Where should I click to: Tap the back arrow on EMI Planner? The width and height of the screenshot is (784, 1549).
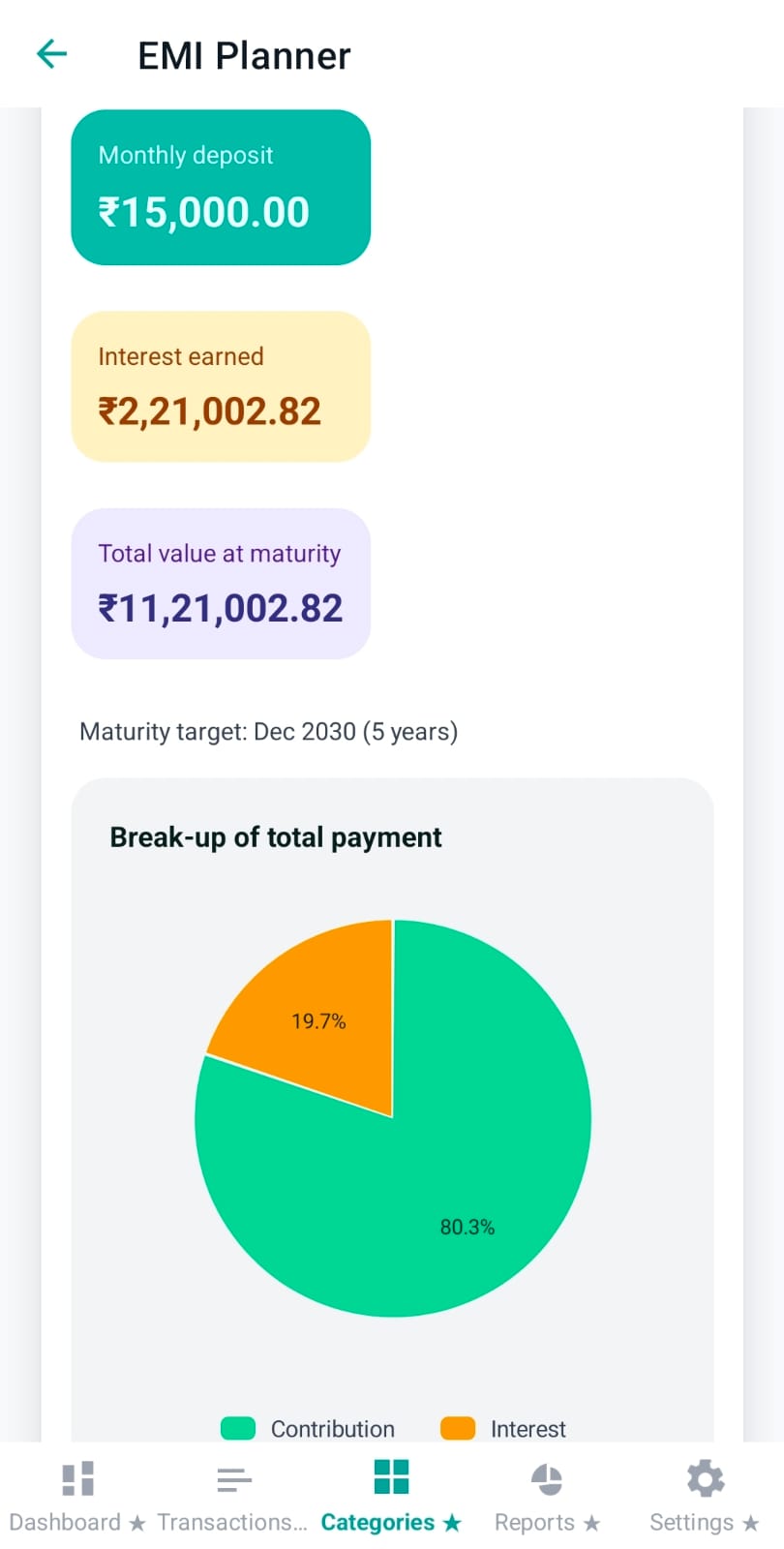point(50,54)
